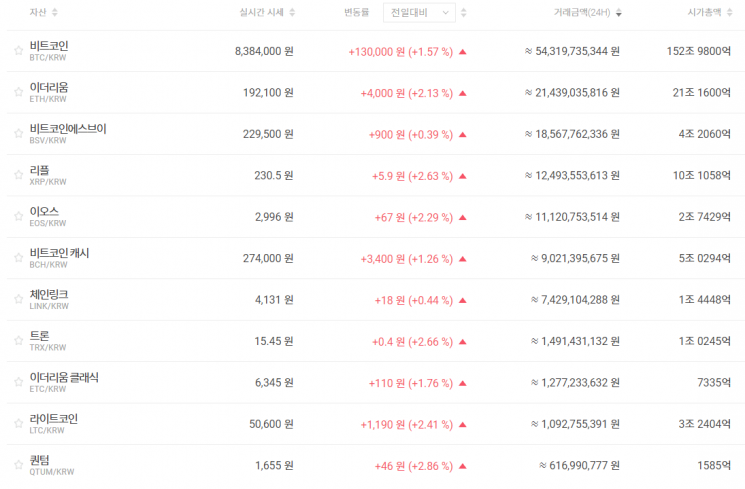Click up triangle in 라이트코인 row
745x489 pixels.
coord(463,424)
